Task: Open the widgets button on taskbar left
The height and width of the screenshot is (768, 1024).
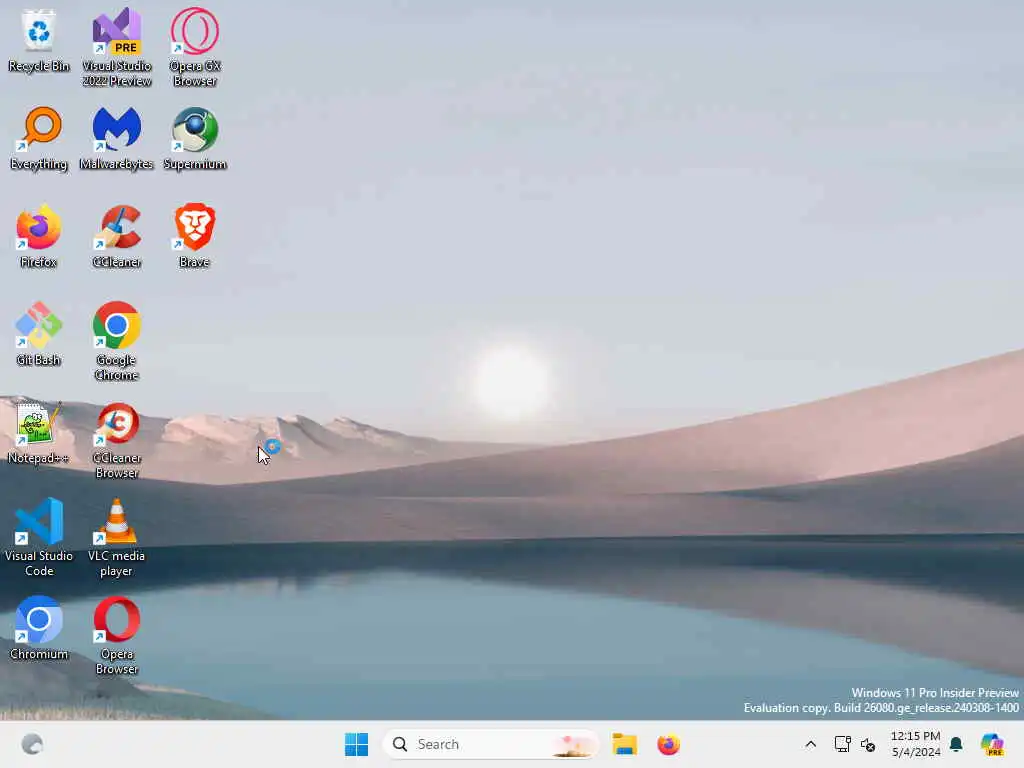Action: (32, 744)
